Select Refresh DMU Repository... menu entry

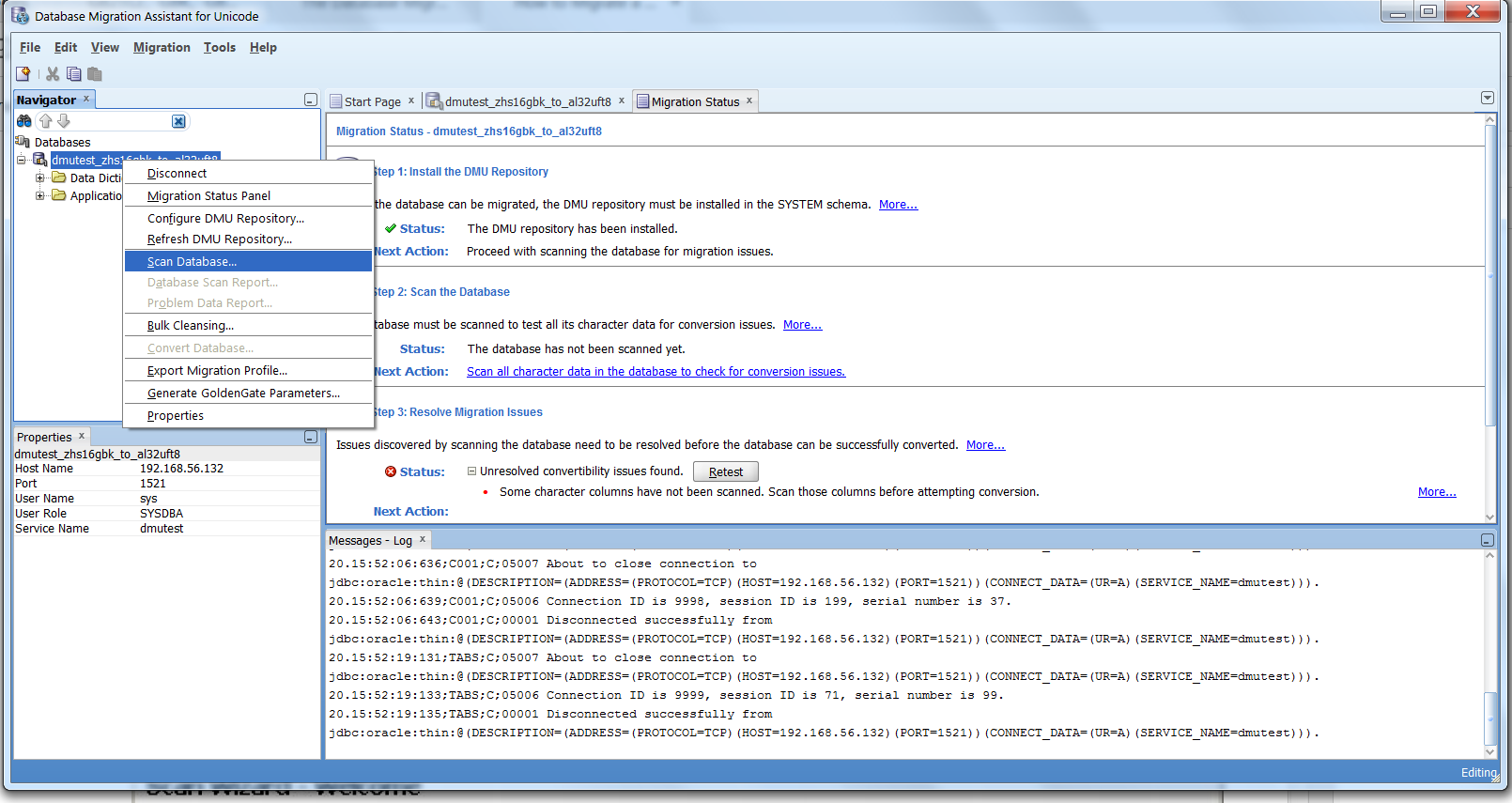coord(249,239)
